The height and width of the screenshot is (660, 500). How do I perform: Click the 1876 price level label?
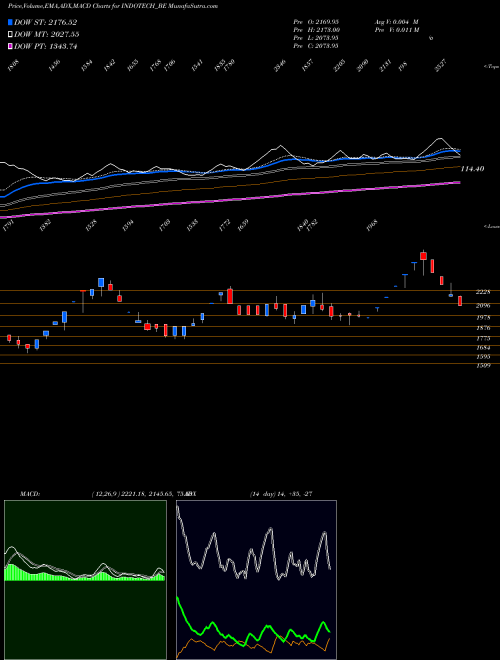click(x=483, y=327)
